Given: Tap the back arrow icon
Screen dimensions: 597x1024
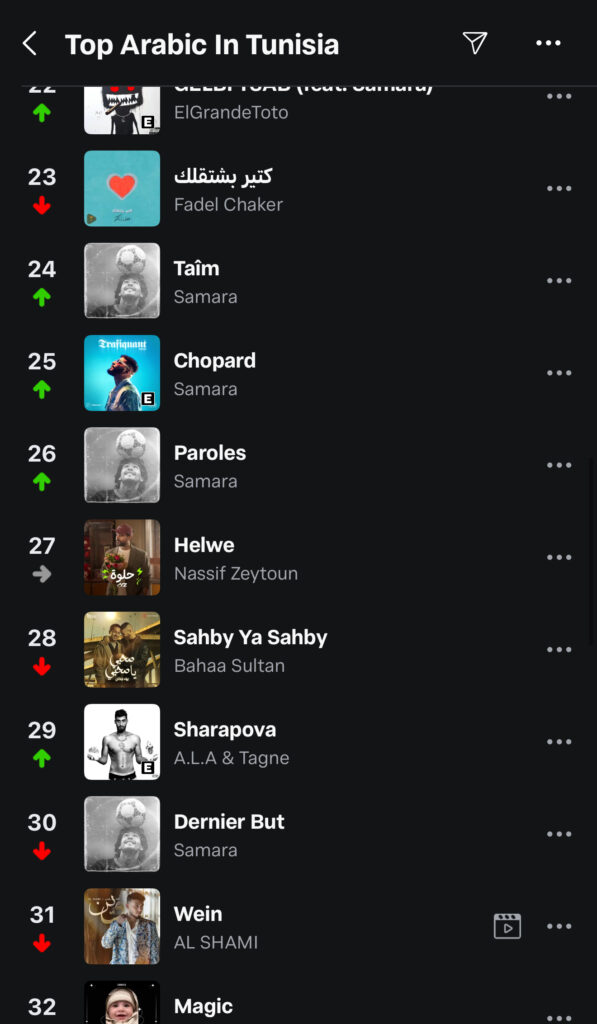Looking at the screenshot, I should tap(29, 44).
